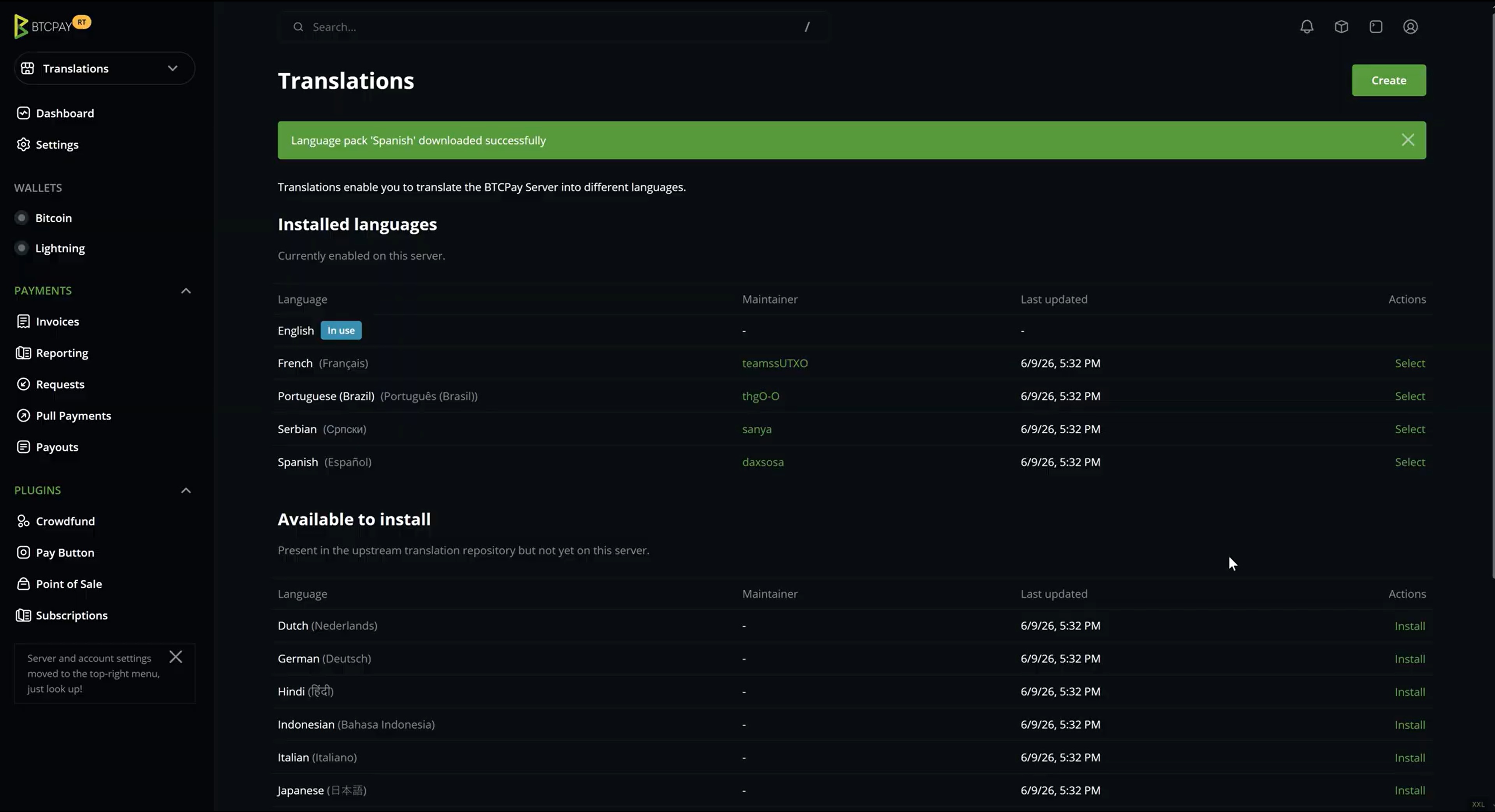Install the Indonesian language pack
This screenshot has width=1495, height=812.
pyautogui.click(x=1410, y=725)
